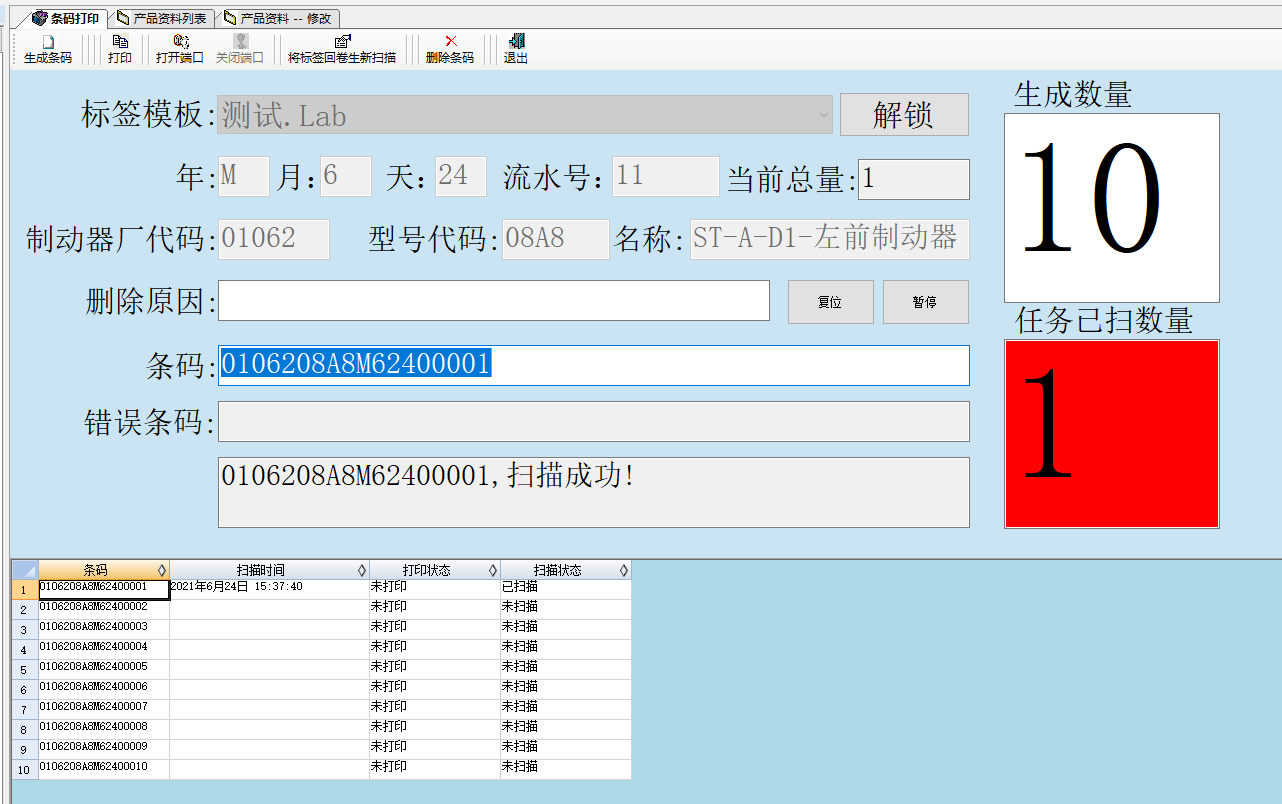Click the 退出 exit icon

click(x=516, y=42)
